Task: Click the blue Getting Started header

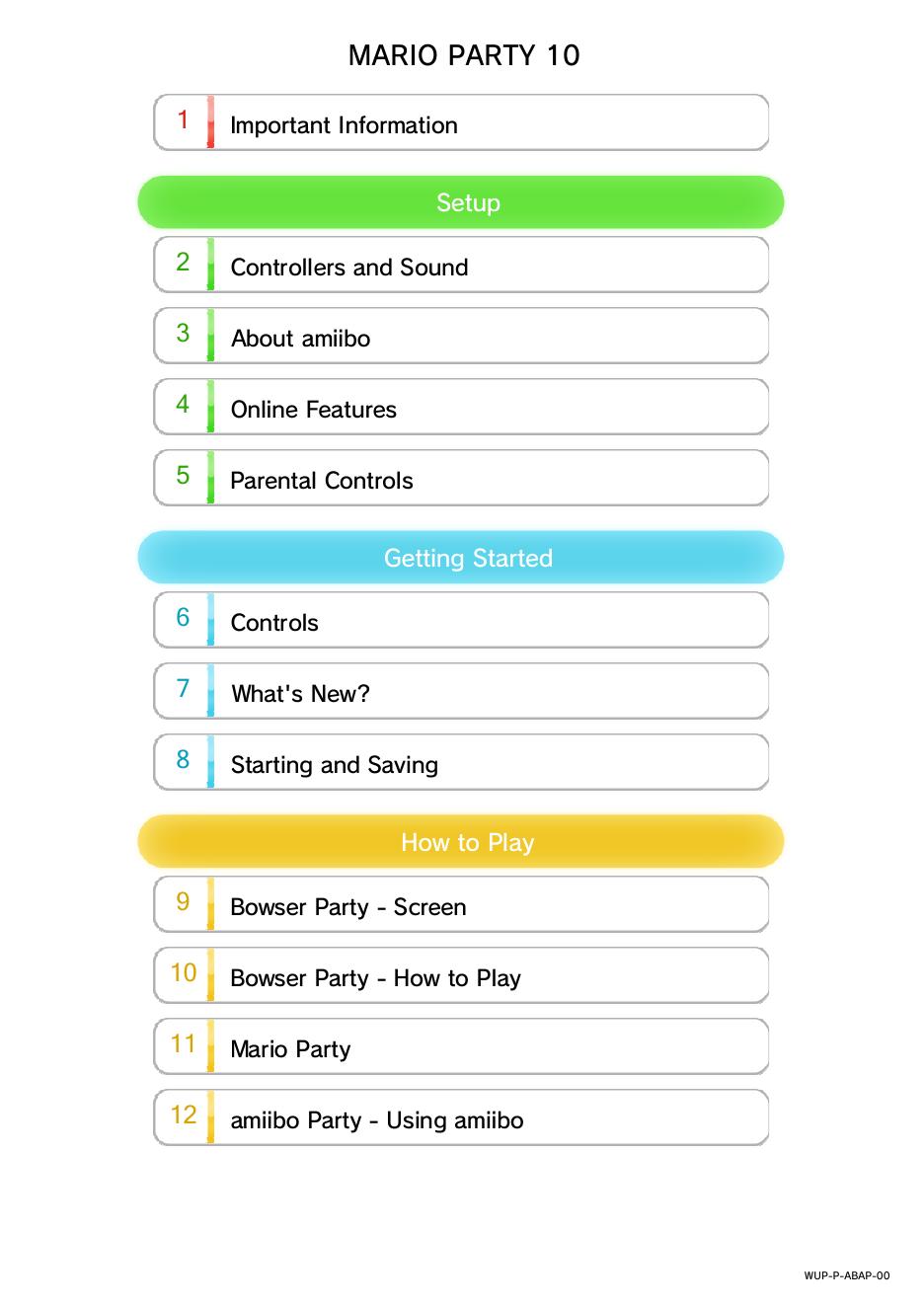Action: (x=461, y=558)
